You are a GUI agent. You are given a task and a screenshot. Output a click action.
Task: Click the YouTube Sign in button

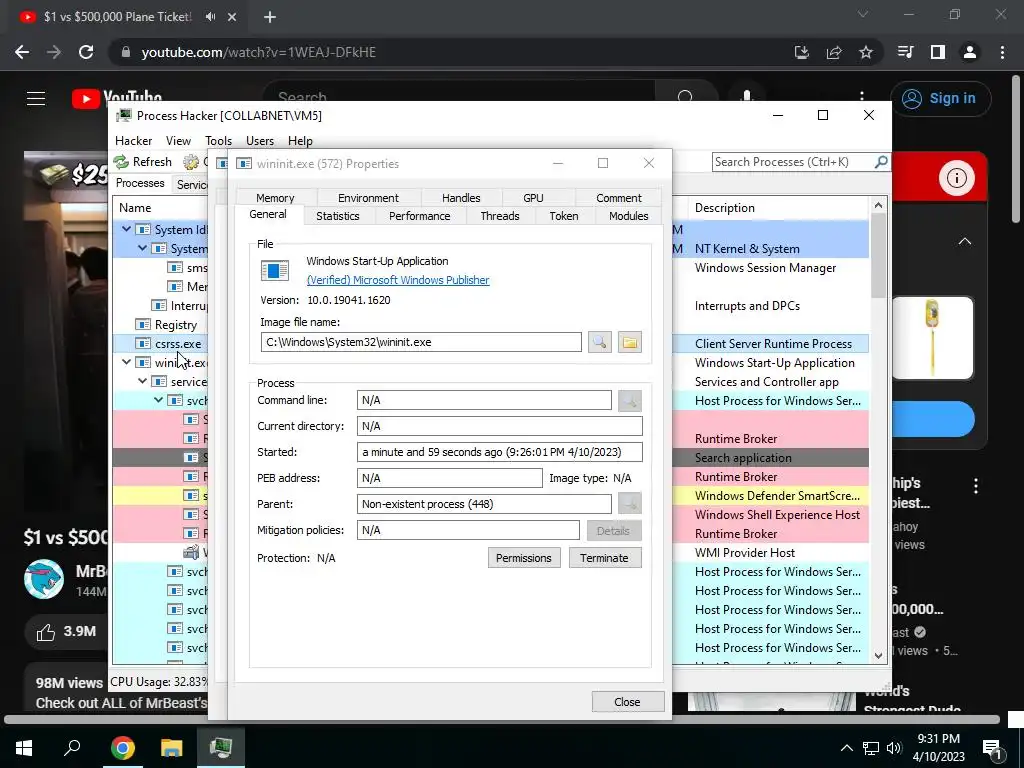click(x=940, y=99)
